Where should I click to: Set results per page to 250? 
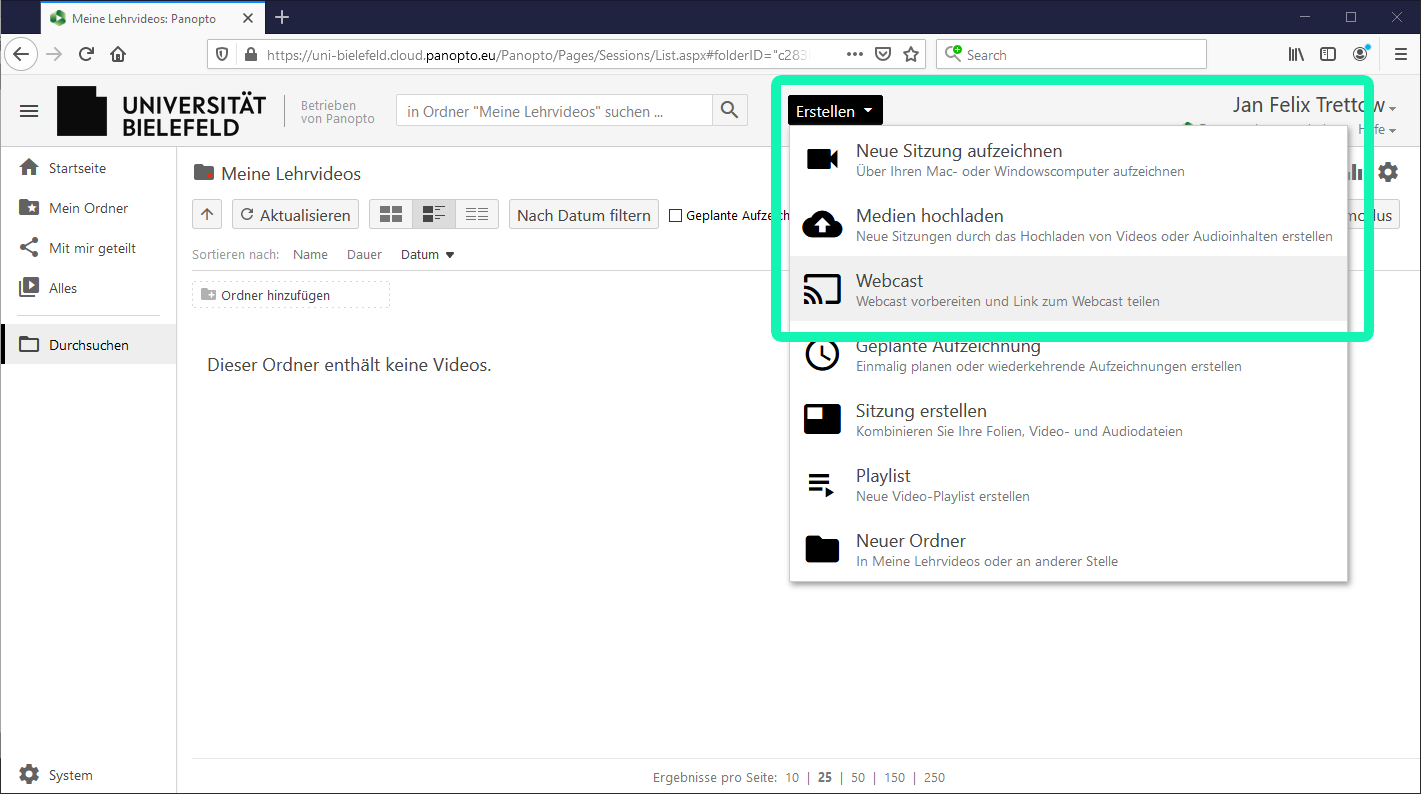934,777
